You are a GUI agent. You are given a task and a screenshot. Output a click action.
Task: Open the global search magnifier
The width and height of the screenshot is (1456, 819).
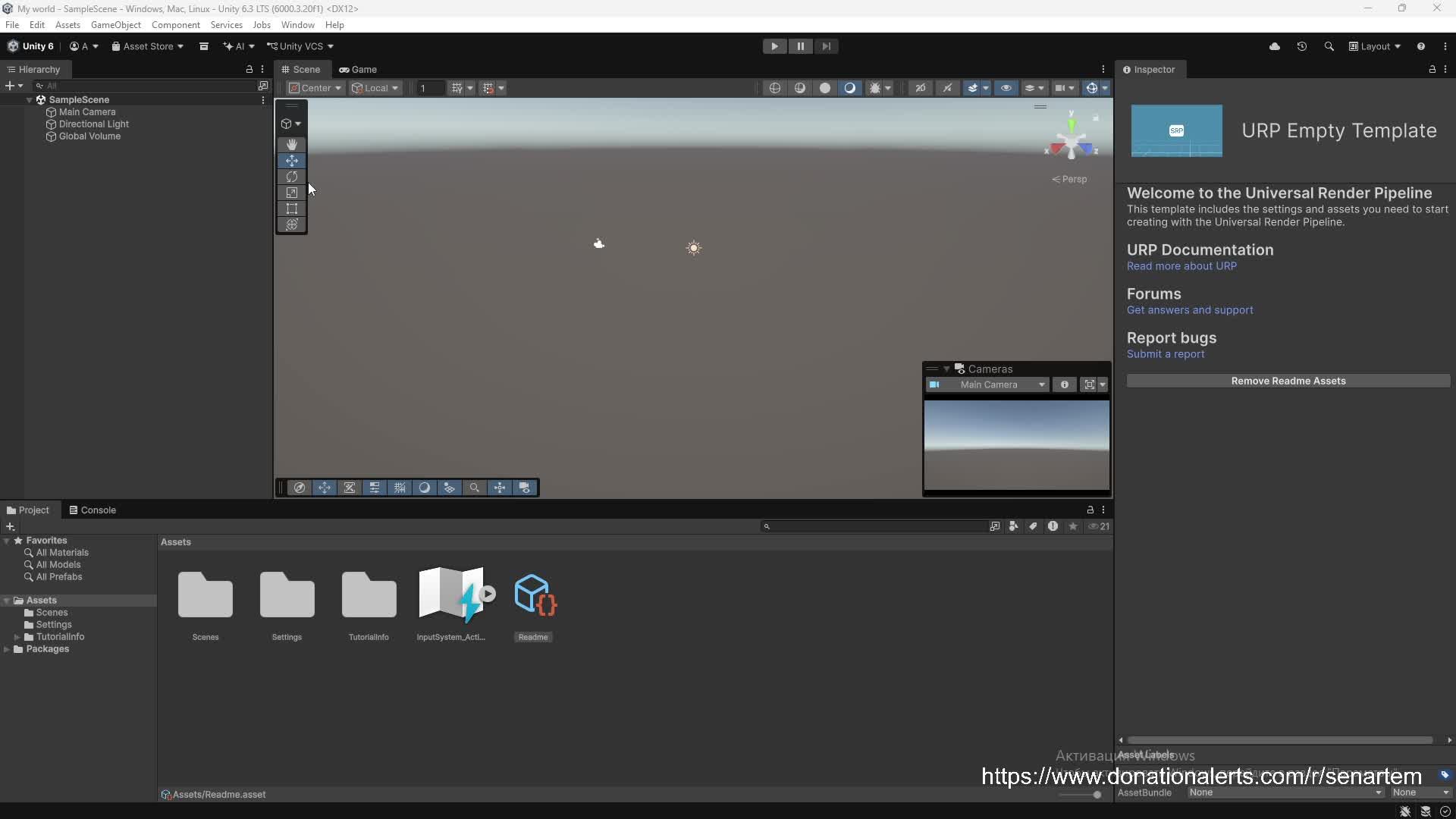click(x=1329, y=46)
